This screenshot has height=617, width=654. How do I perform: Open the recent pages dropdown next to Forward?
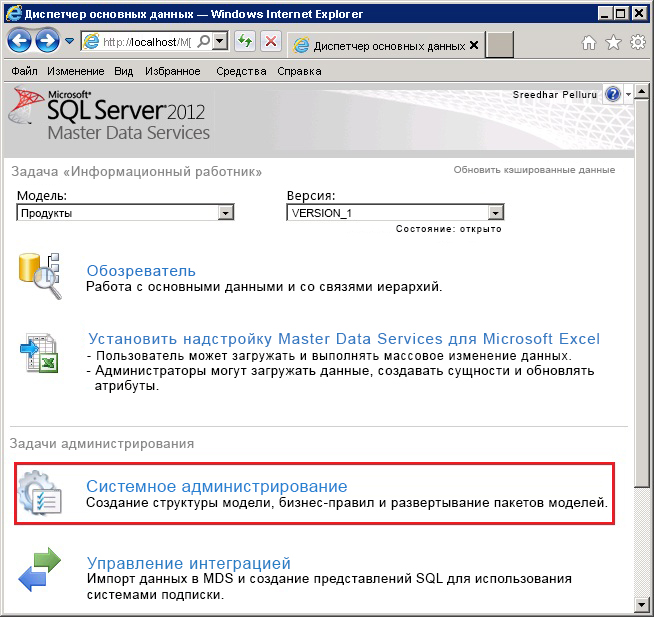(70, 41)
